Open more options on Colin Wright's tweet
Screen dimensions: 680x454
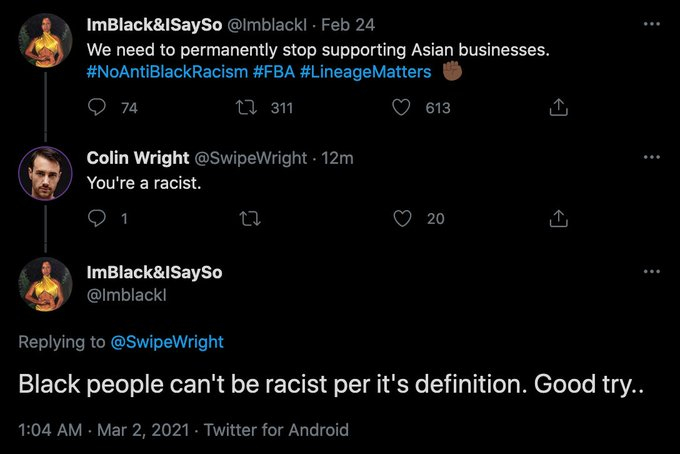point(652,158)
